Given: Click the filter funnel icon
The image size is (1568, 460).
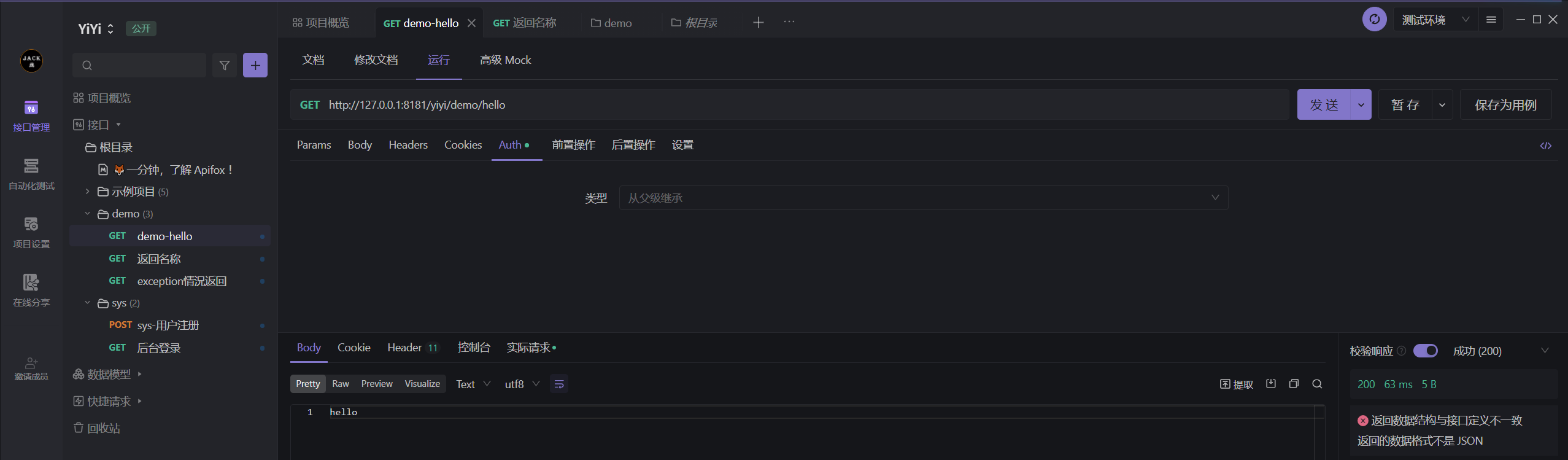Looking at the screenshot, I should [x=225, y=65].
